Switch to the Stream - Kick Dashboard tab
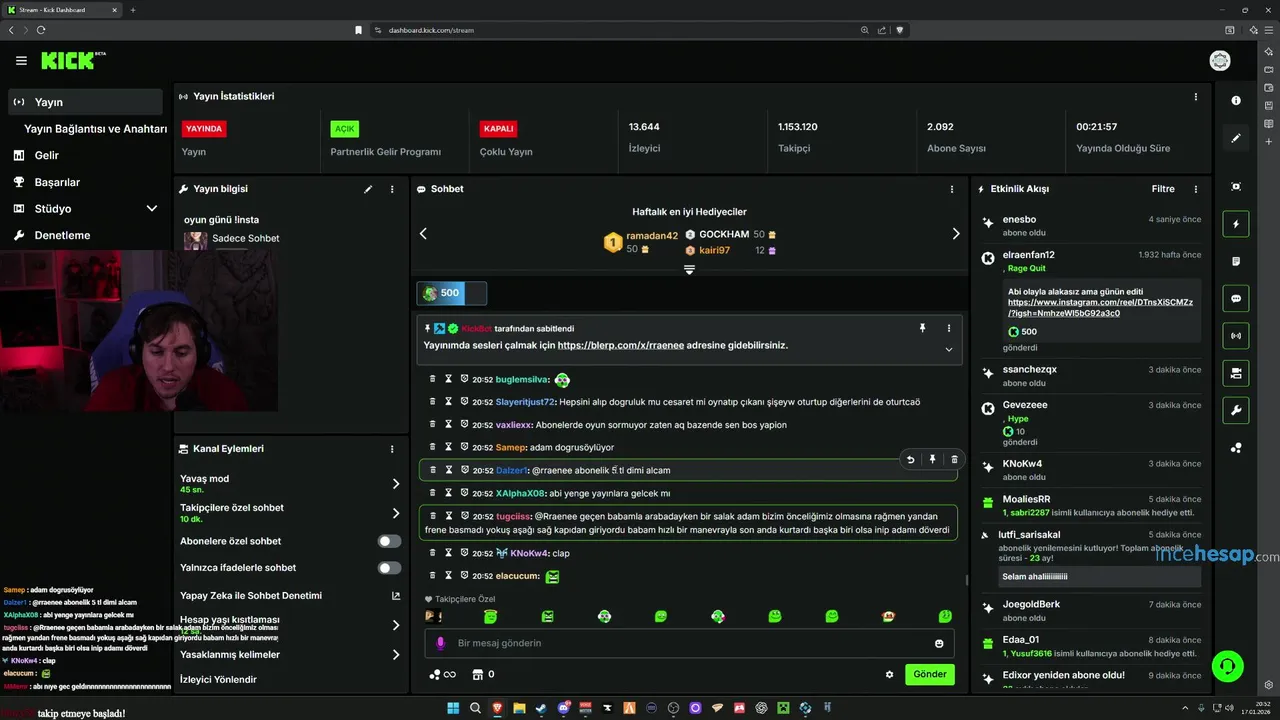 [62, 10]
